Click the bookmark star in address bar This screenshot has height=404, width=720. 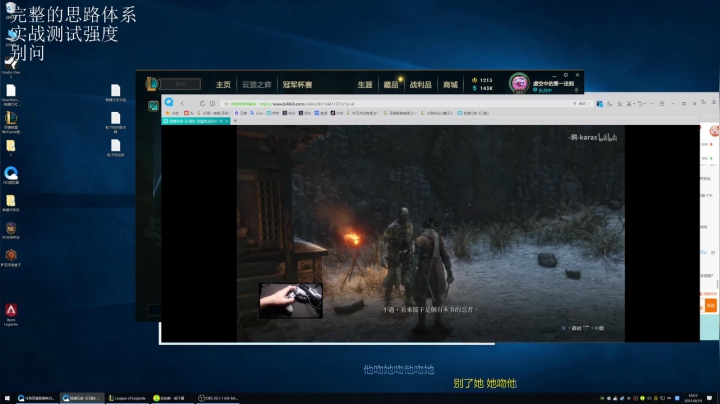tap(226, 104)
